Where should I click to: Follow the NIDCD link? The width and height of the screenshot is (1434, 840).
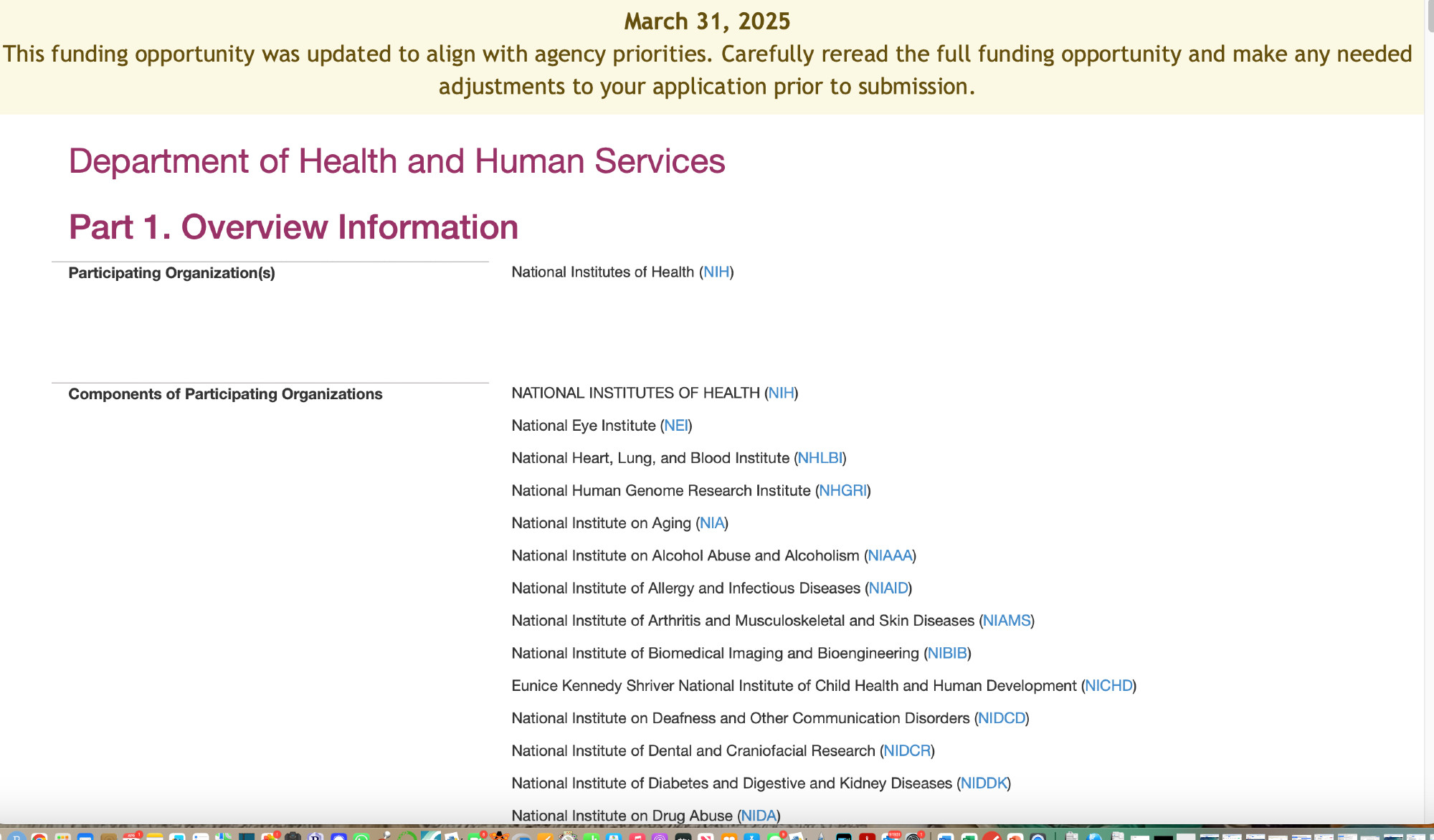pos(1002,718)
